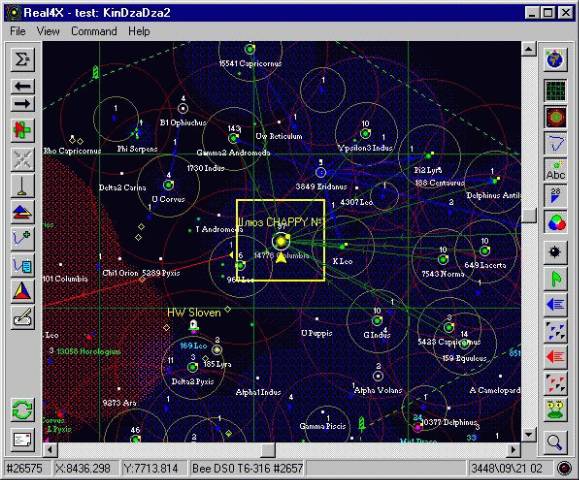579x480 pixels.
Task: Click the green refresh arrows button
Action: click(x=23, y=409)
